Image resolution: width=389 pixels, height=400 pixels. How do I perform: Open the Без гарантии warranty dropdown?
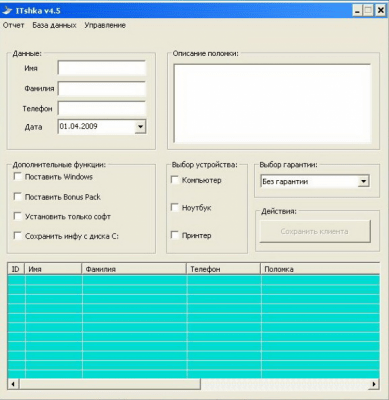point(363,181)
